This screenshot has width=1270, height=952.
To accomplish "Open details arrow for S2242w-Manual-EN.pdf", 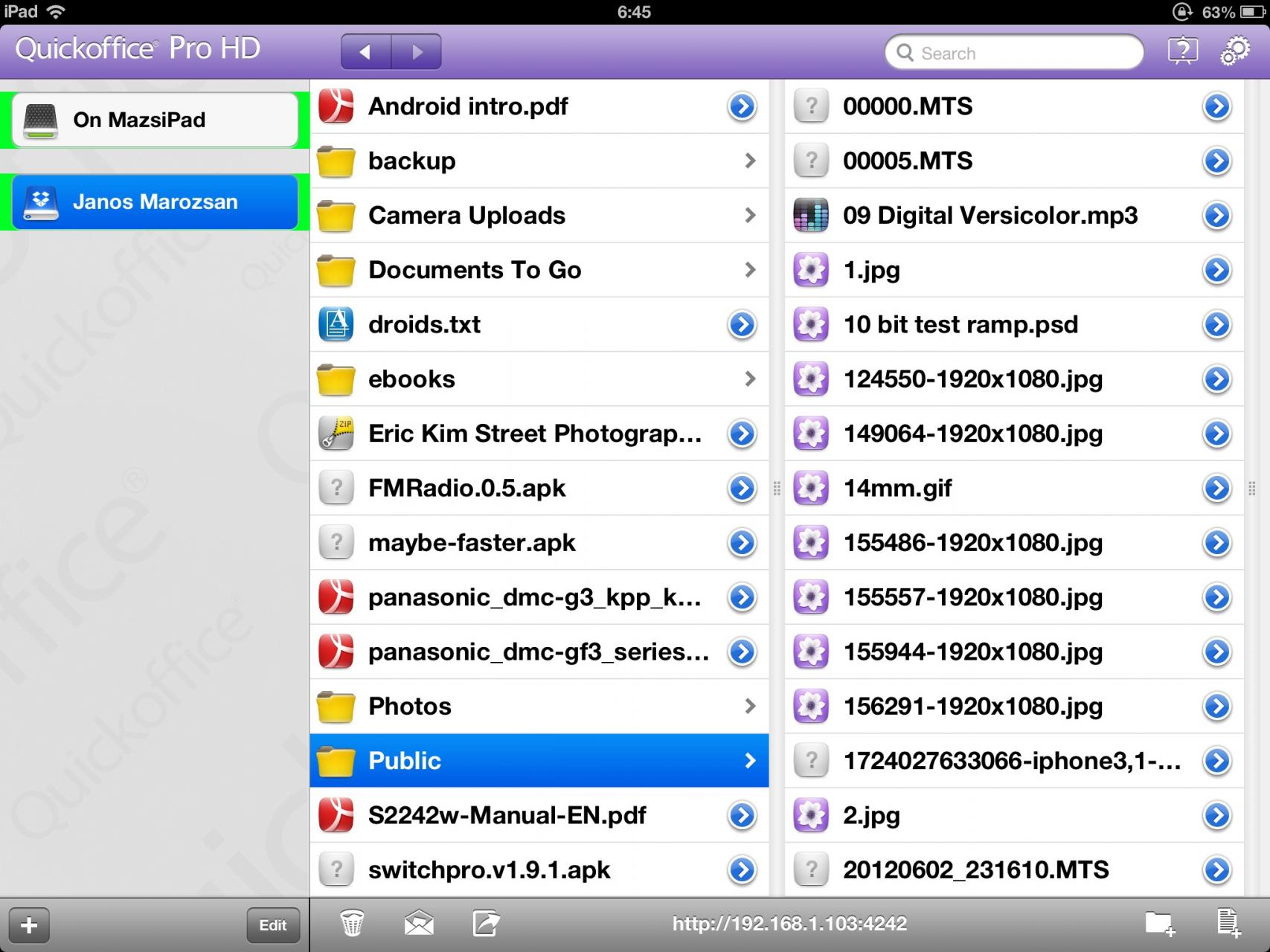I will pos(742,815).
